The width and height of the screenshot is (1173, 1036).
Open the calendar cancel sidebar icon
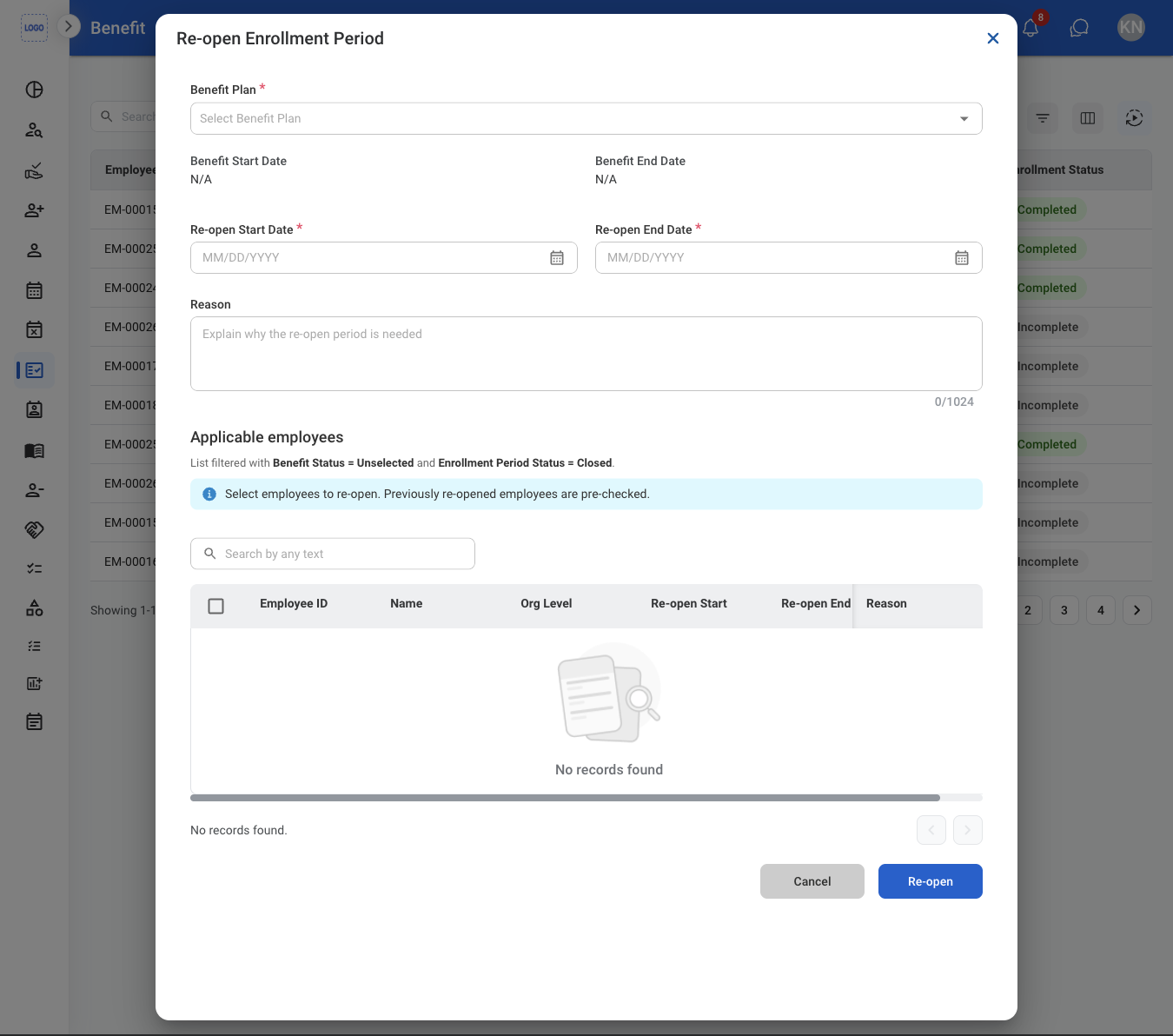tap(35, 330)
